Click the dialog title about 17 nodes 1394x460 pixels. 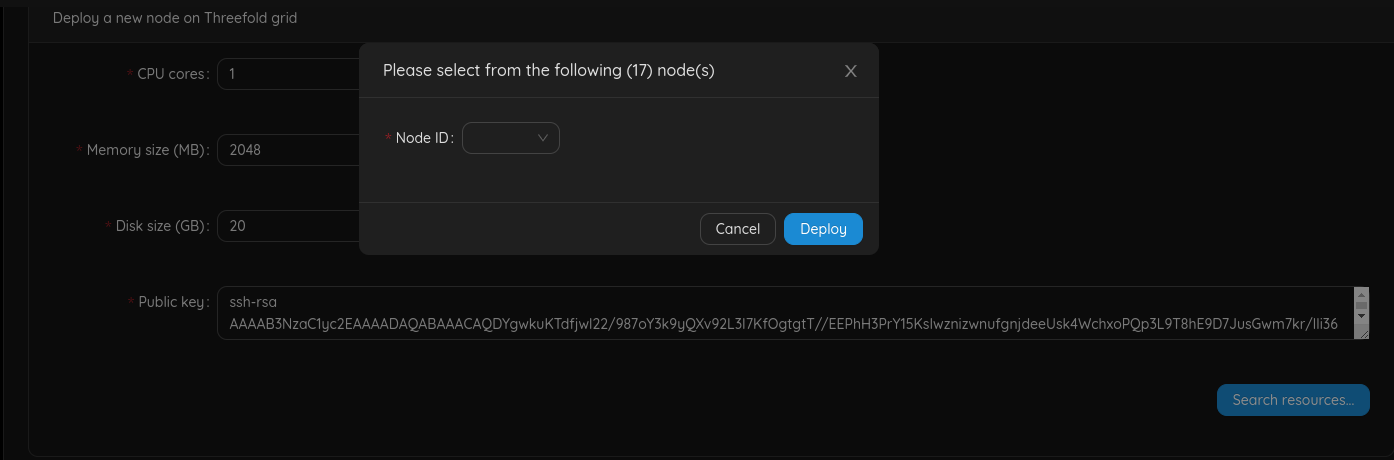(x=548, y=70)
